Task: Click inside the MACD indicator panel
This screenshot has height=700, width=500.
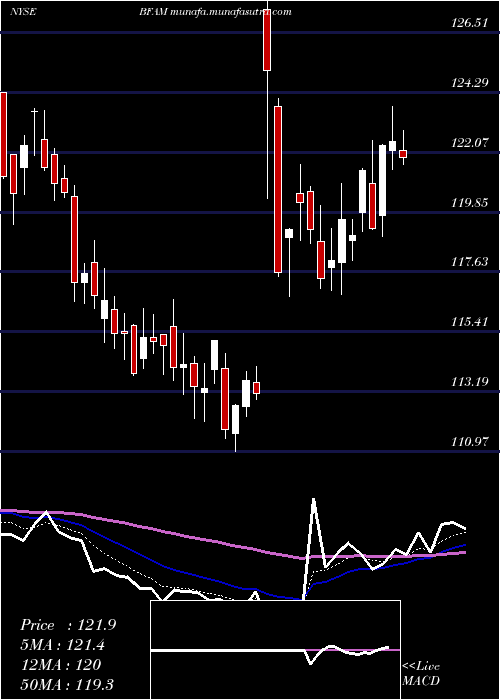Action: [x=275, y=650]
